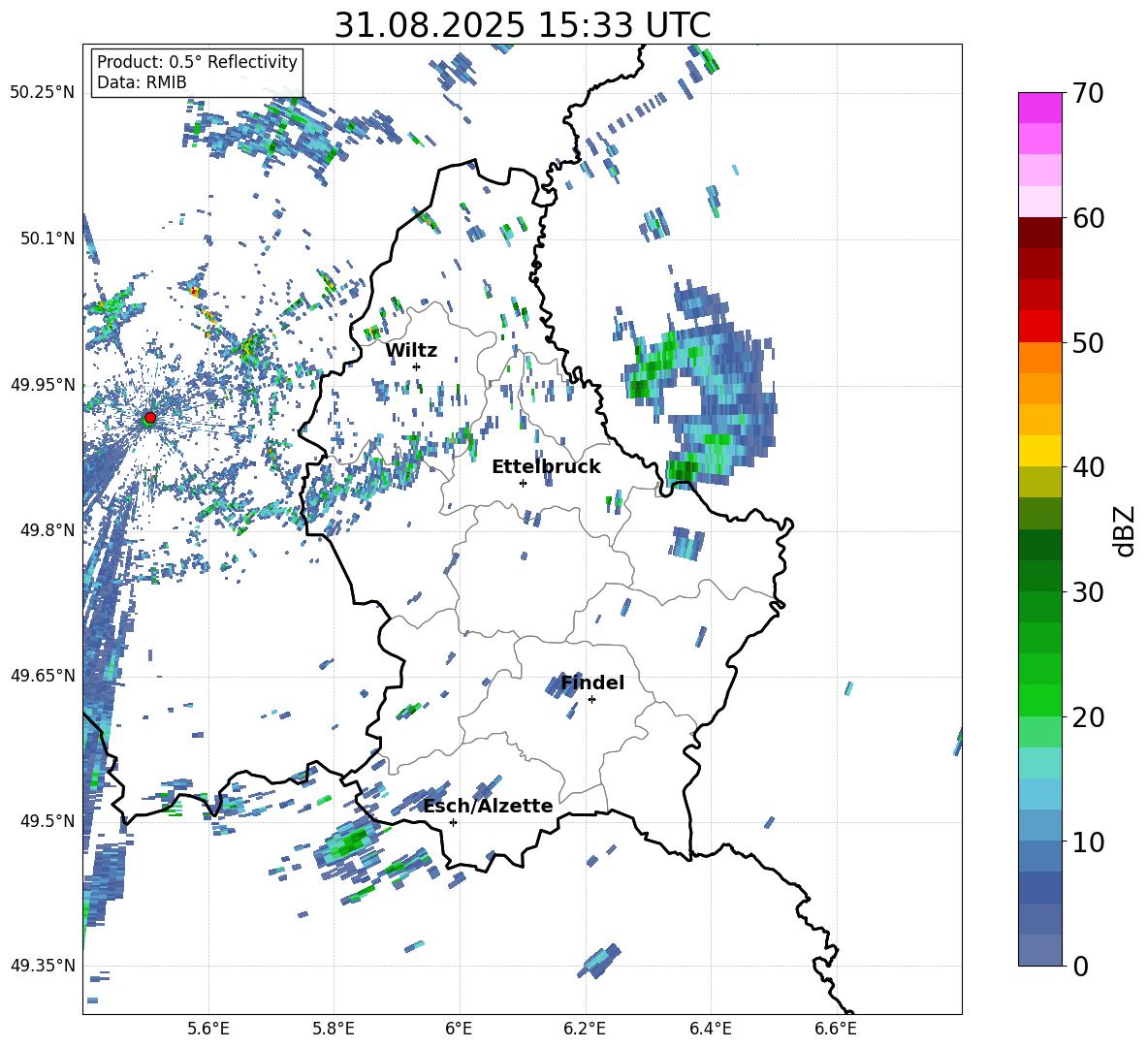Click the 6.6°E longitude label
Image resolution: width=1148 pixels, height=1048 pixels.
click(x=836, y=1029)
